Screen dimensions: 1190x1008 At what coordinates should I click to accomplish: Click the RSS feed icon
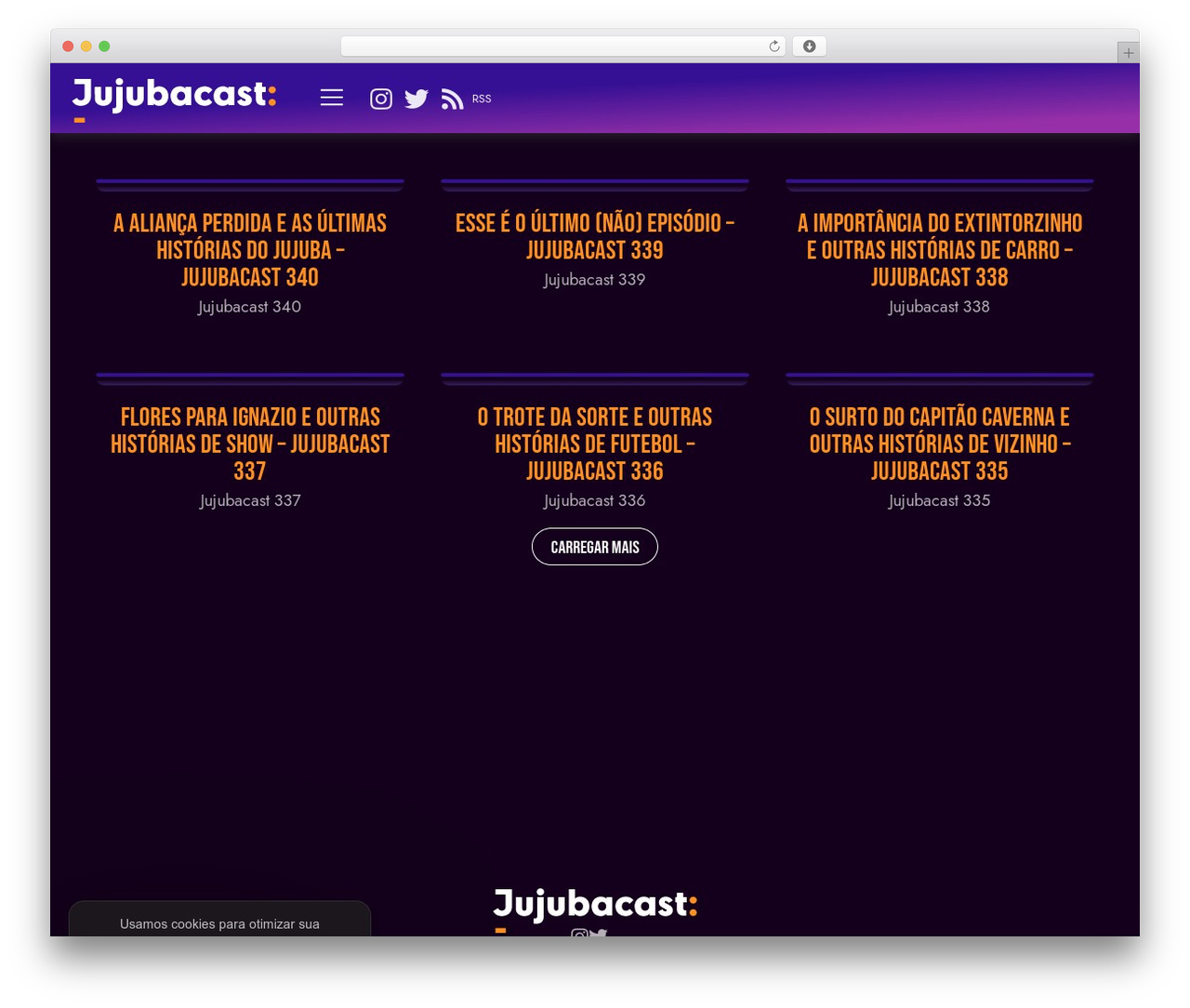click(x=452, y=99)
